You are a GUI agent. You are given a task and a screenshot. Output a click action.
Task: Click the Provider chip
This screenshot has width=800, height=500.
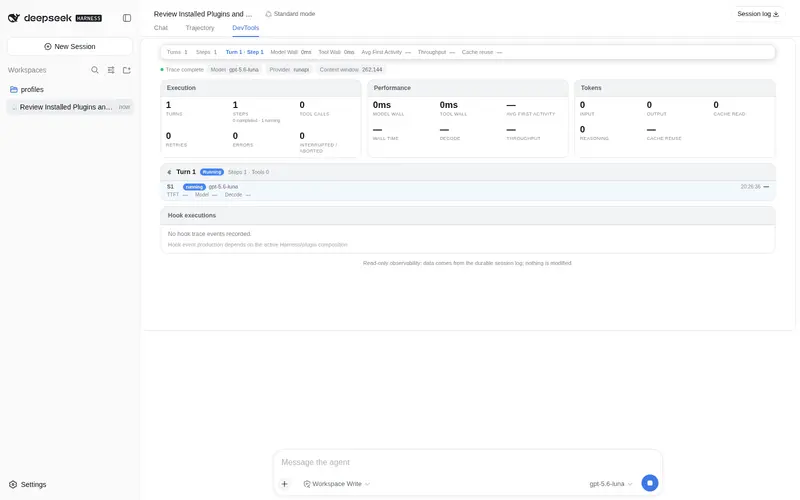click(289, 69)
